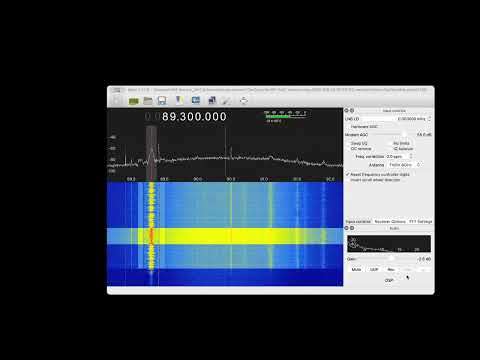Image resolution: width=480 pixels, height=360 pixels.
Task: Click the pencil toolbar icon
Action: pos(226,100)
